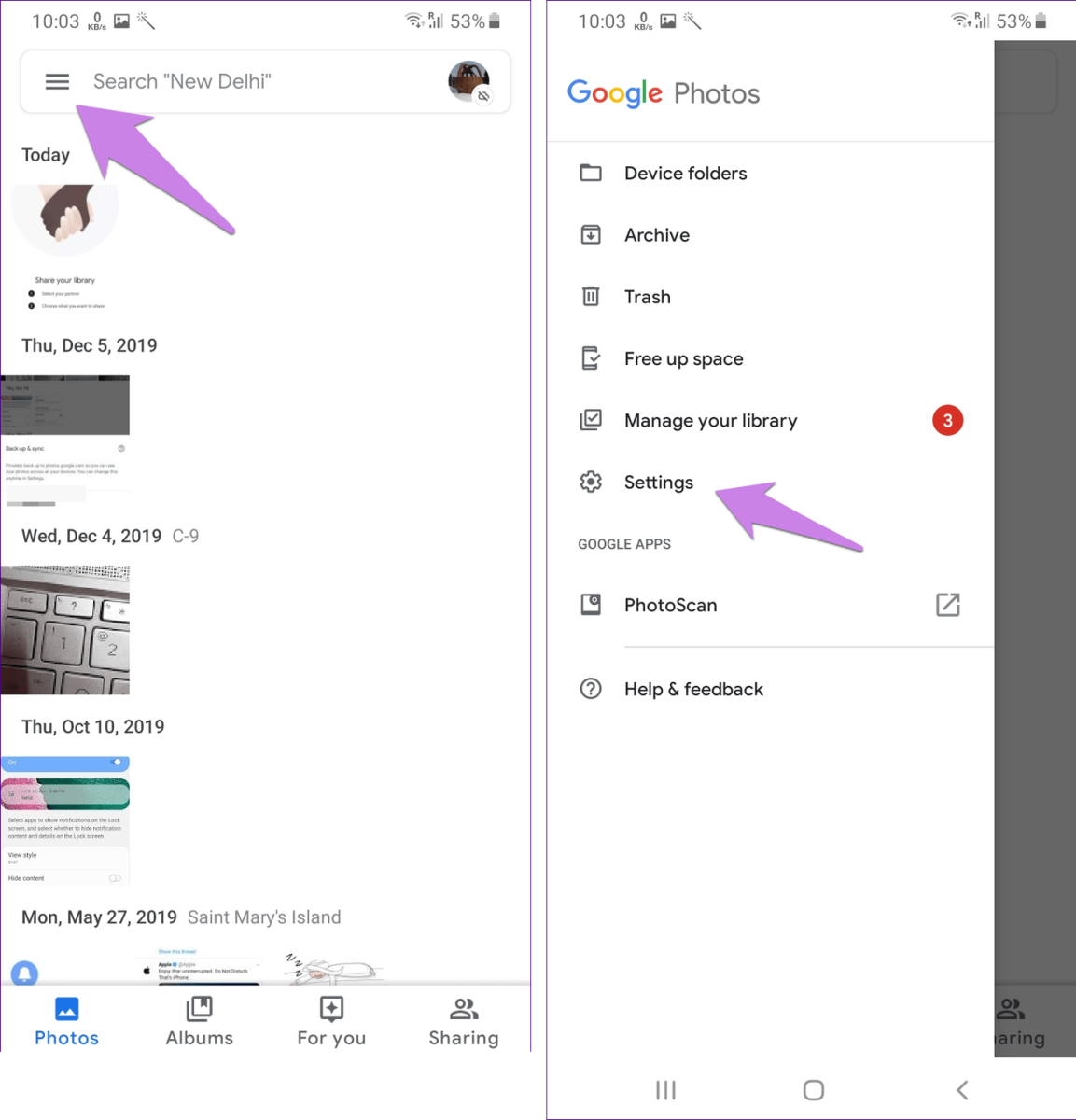Image resolution: width=1076 pixels, height=1120 pixels.
Task: Open Trash from the drawer
Action: coord(771,297)
